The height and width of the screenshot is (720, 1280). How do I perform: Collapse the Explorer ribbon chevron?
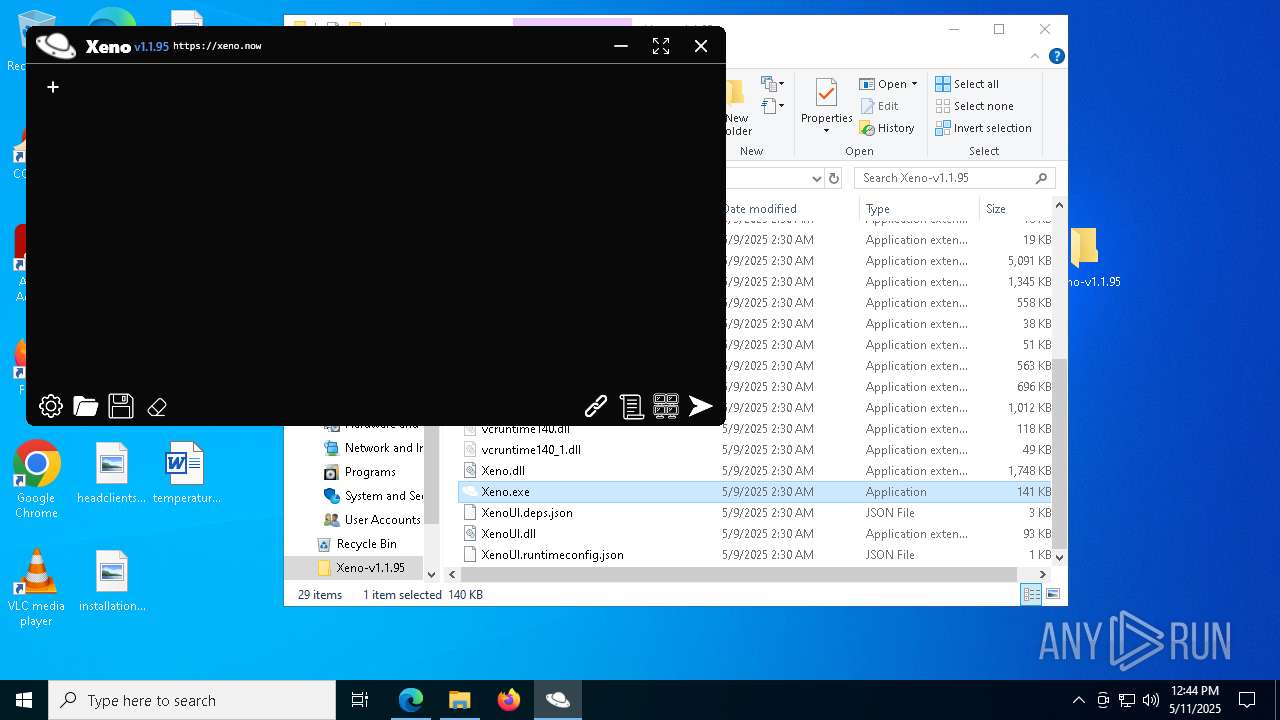[1036, 56]
